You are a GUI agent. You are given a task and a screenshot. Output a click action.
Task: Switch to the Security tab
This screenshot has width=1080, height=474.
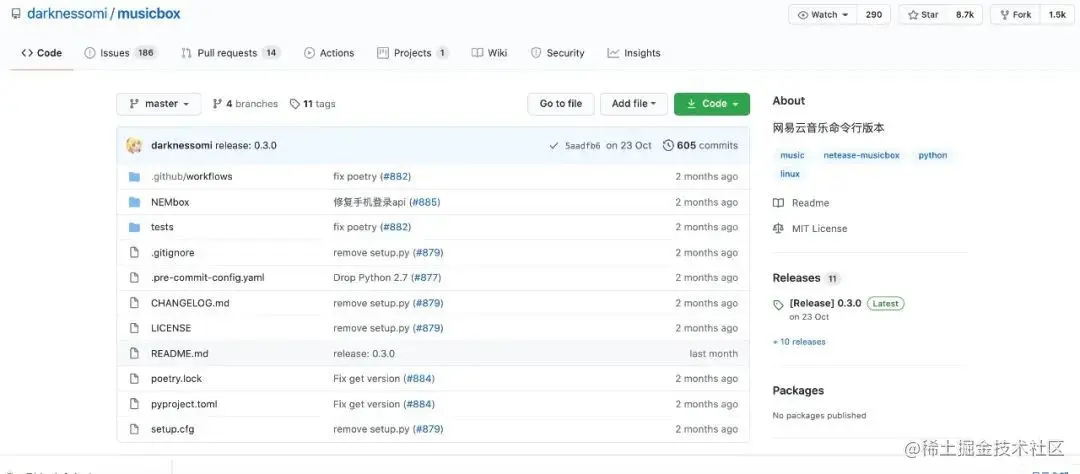coord(557,53)
